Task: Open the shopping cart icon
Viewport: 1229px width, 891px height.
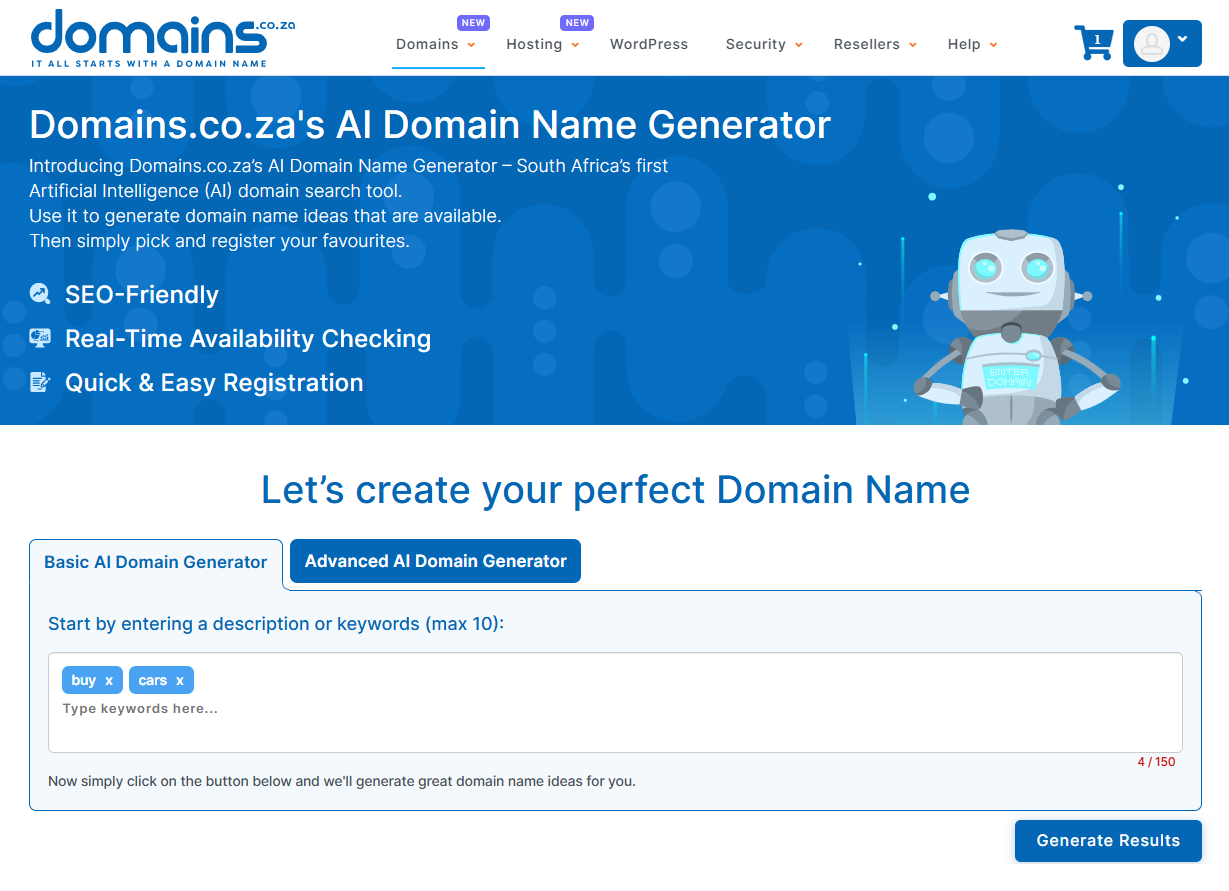Action: [1094, 43]
